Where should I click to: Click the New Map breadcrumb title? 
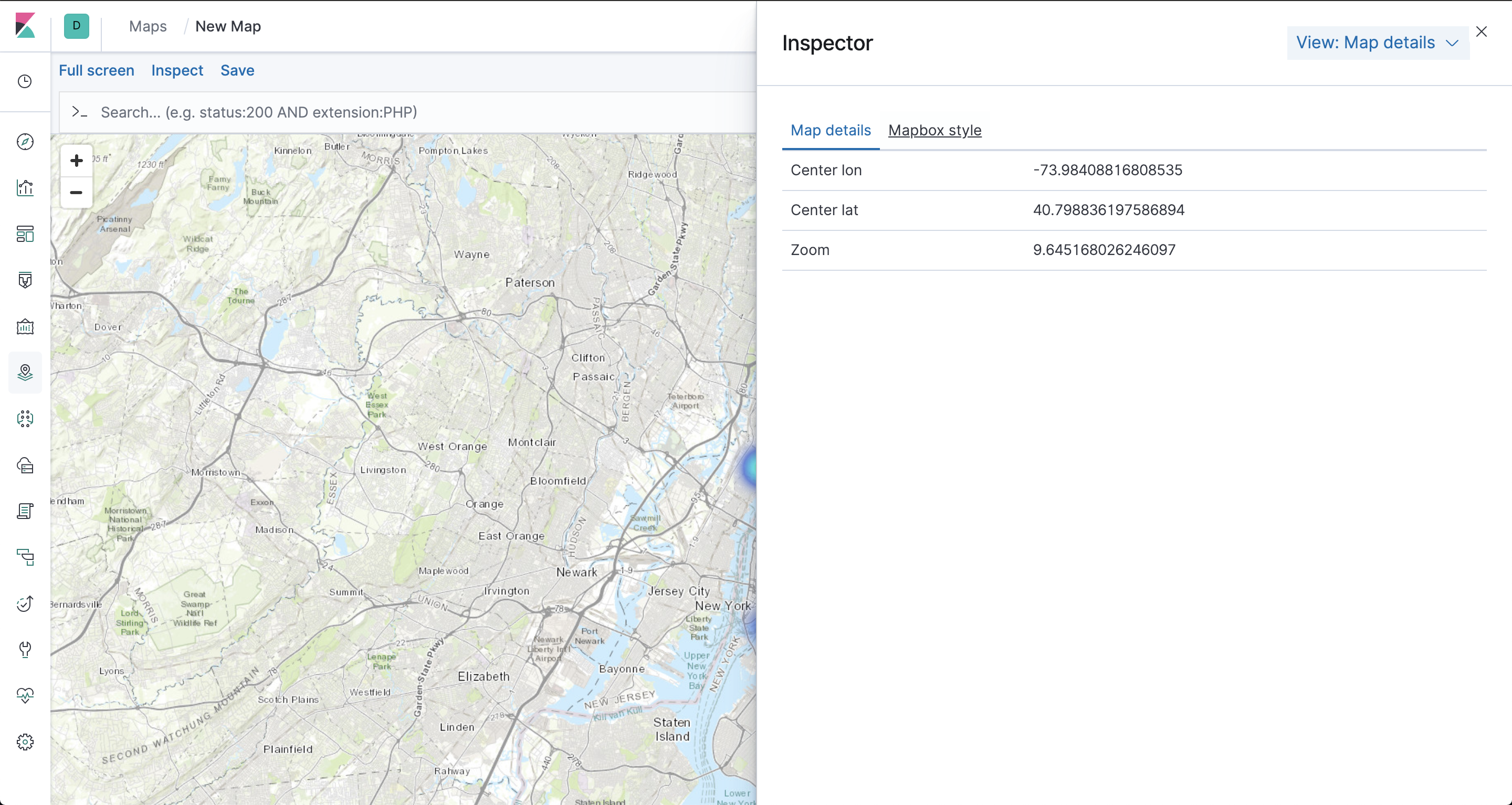click(228, 26)
